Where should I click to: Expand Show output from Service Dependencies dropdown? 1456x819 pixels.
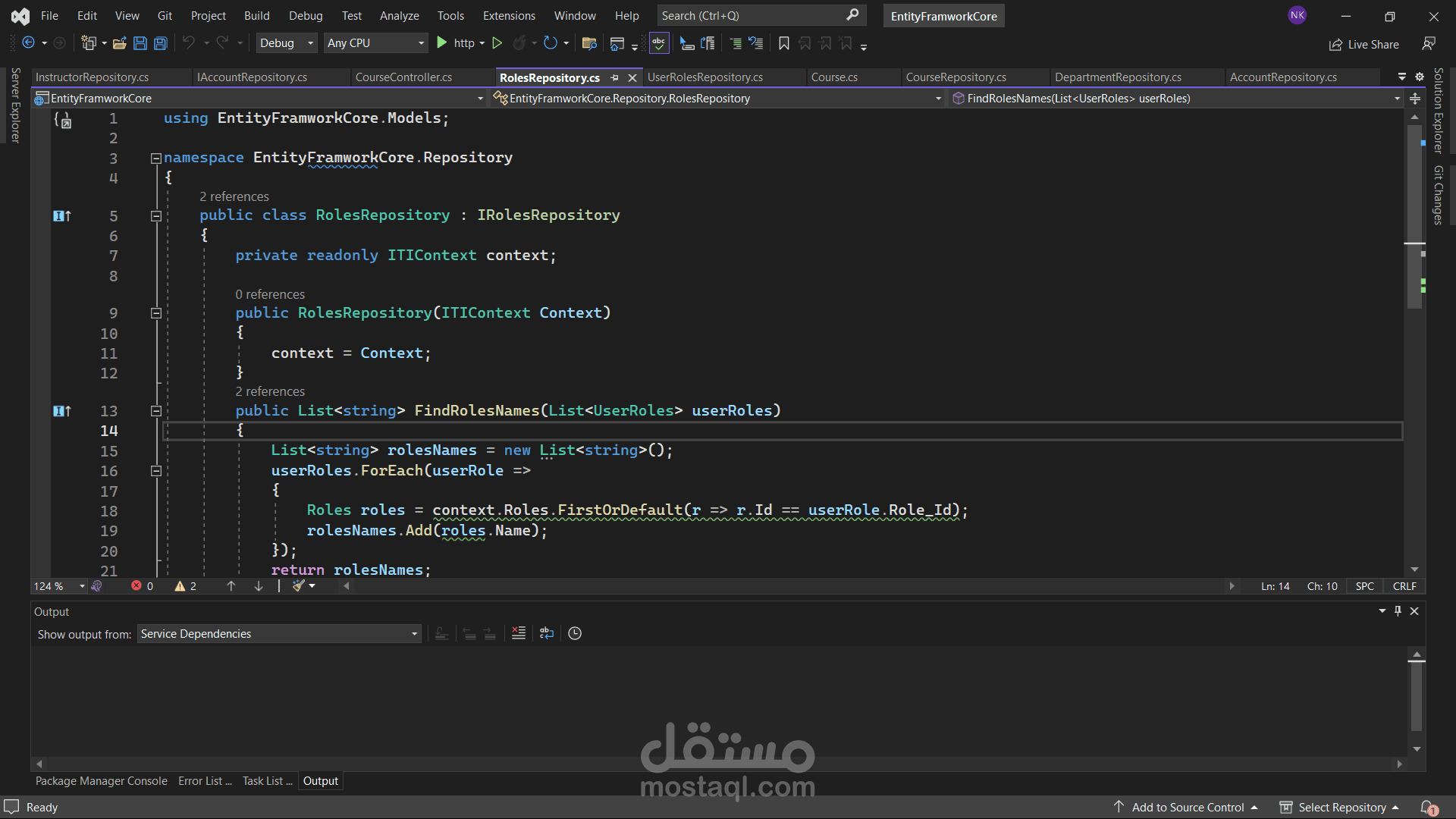click(415, 634)
